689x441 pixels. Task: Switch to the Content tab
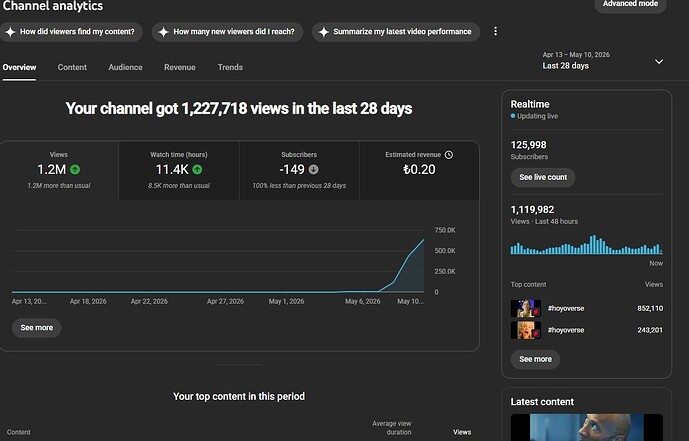72,67
